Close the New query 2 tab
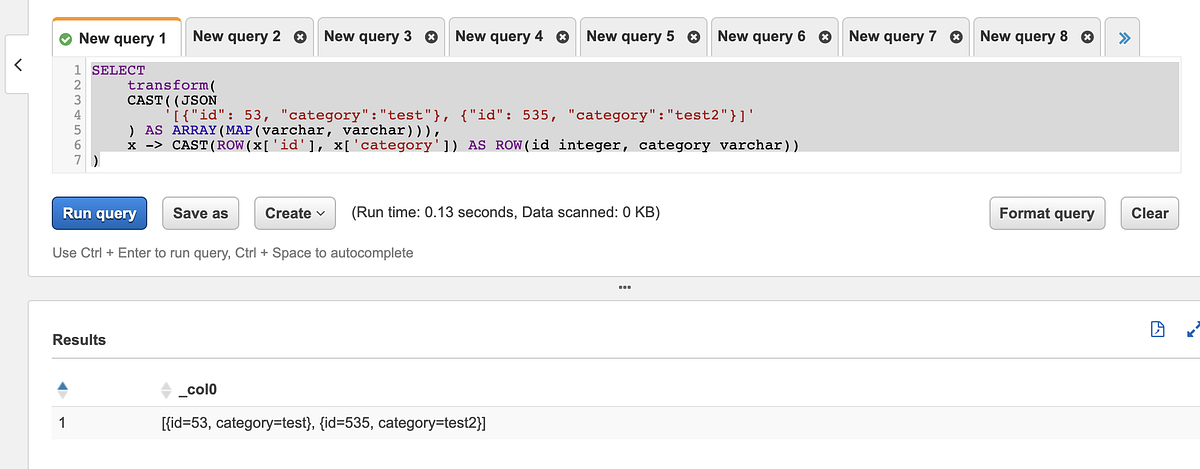This screenshot has height=469, width=1200. pos(299,37)
